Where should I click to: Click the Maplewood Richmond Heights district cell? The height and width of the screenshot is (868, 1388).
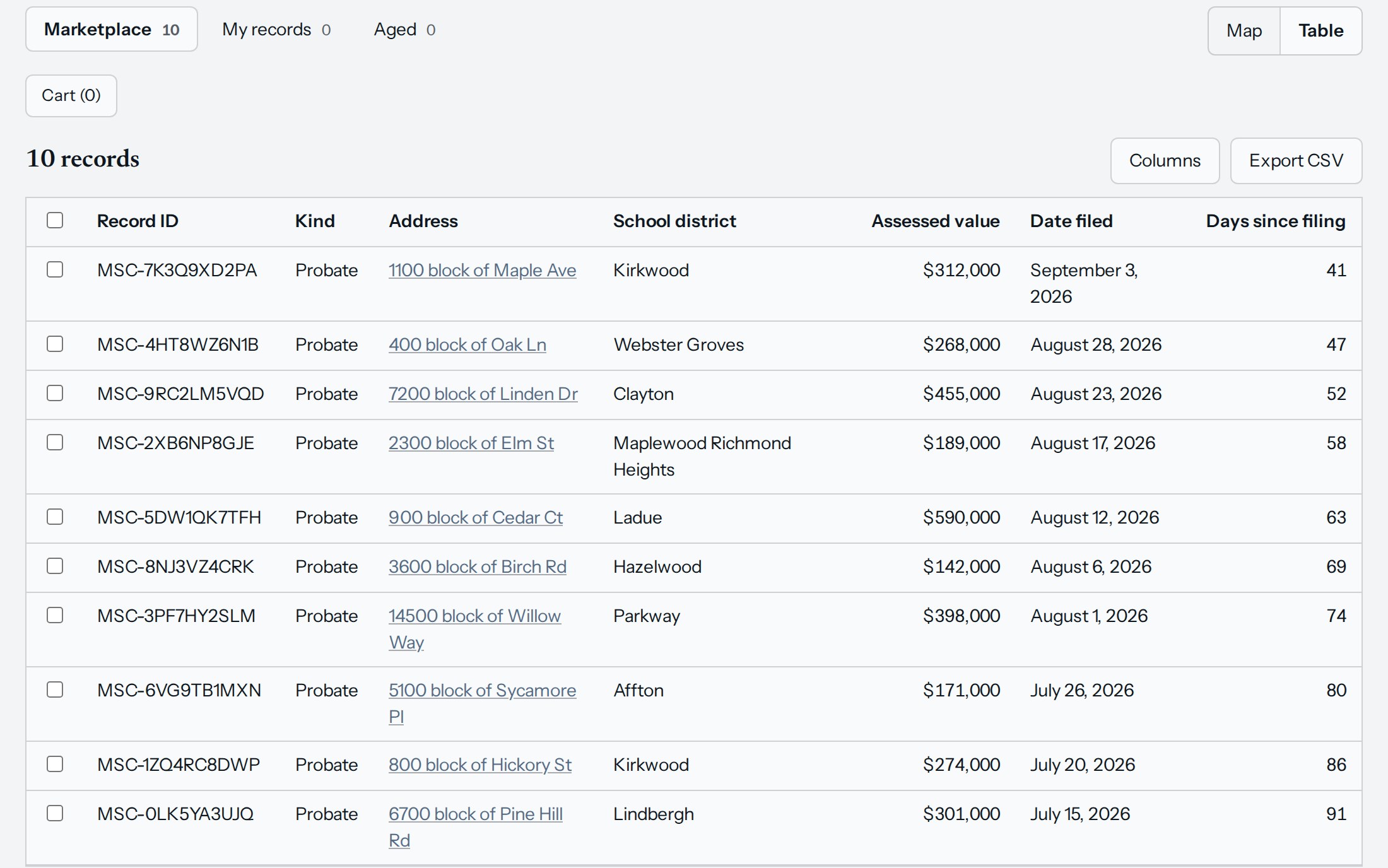702,456
